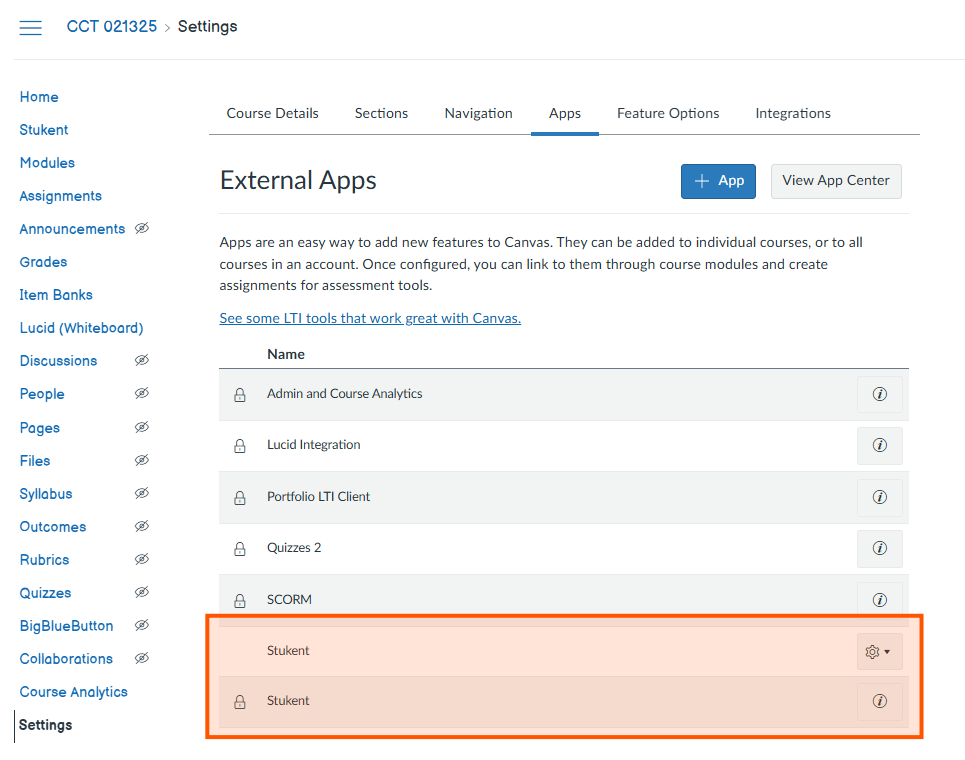The width and height of the screenshot is (965, 760).
Task: Click lock icon beside Quizzes 2
Action: pyautogui.click(x=240, y=549)
